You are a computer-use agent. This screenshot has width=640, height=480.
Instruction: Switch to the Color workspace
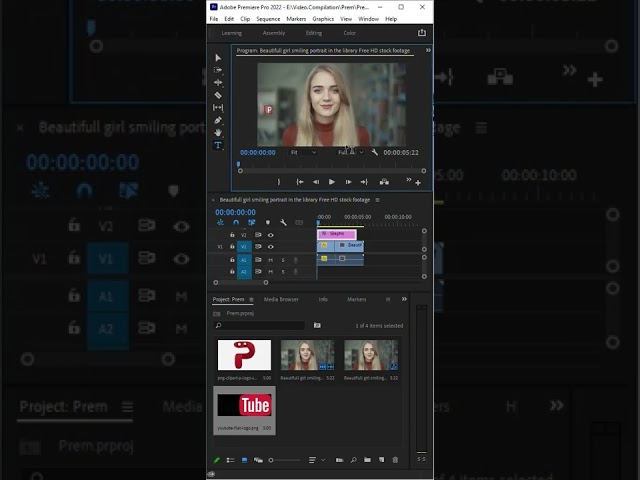pos(349,33)
